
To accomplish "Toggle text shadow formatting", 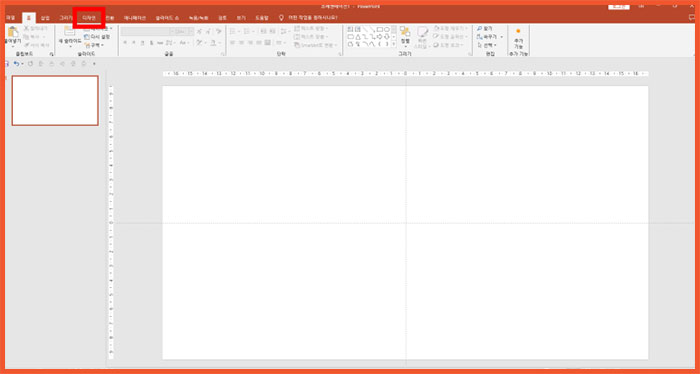I will 151,42.
